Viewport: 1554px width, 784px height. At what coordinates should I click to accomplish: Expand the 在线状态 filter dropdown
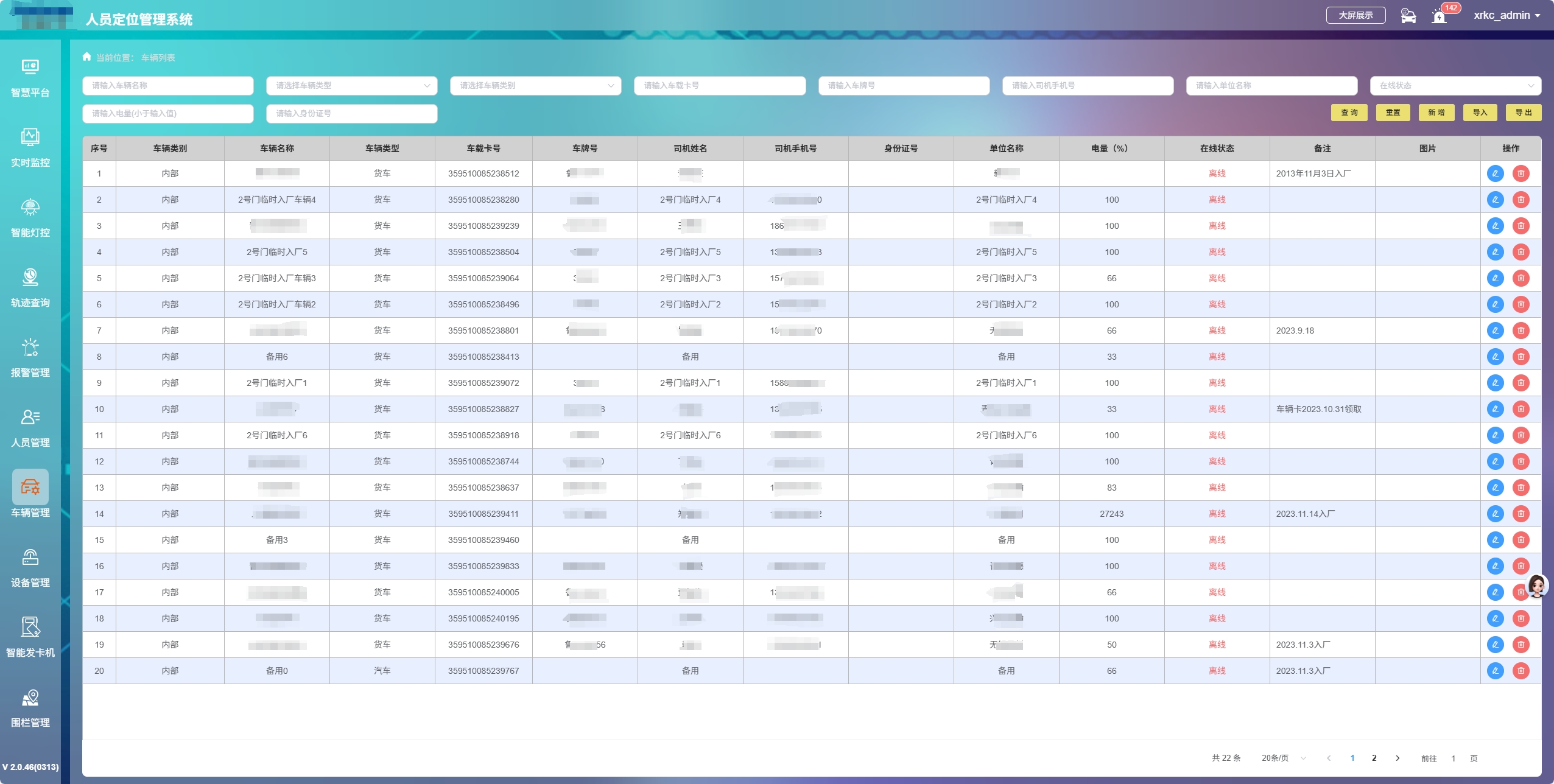pyautogui.click(x=1455, y=86)
